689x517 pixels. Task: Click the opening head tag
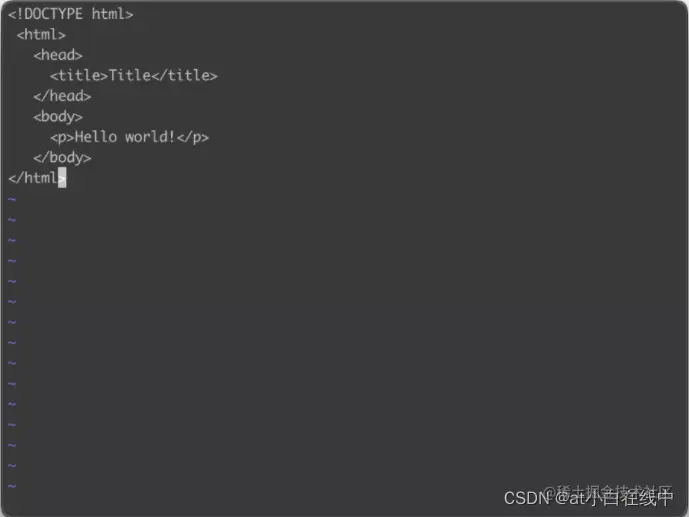coord(58,55)
